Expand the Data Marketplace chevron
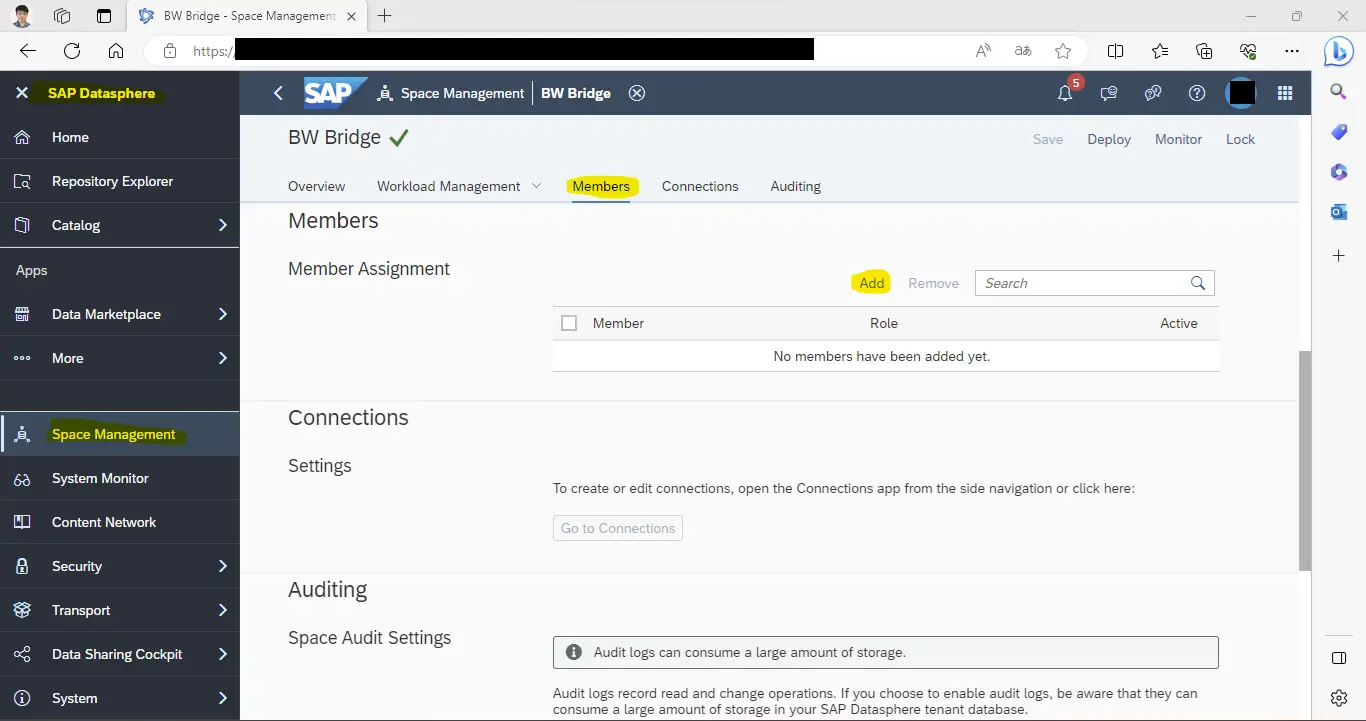This screenshot has height=721, width=1366. (222, 314)
